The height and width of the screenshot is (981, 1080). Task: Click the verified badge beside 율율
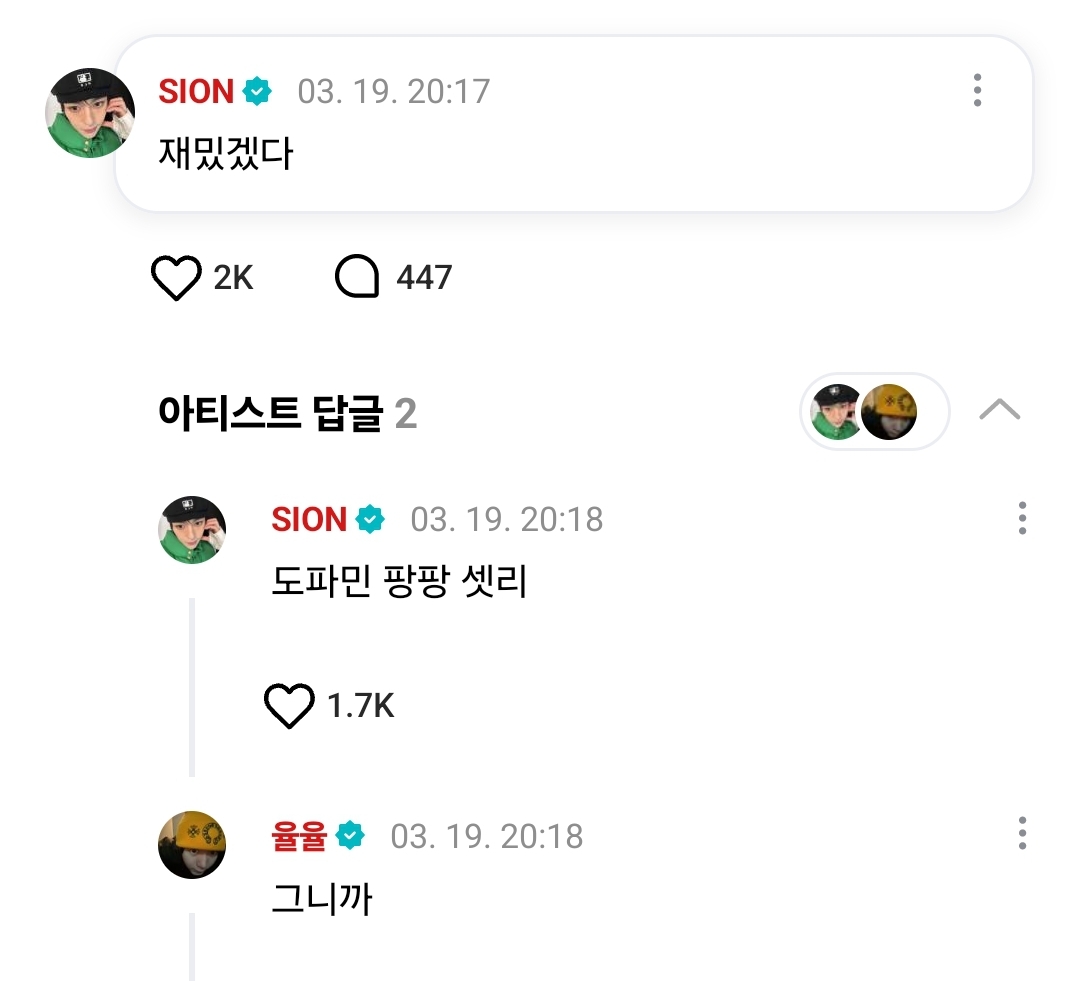350,836
